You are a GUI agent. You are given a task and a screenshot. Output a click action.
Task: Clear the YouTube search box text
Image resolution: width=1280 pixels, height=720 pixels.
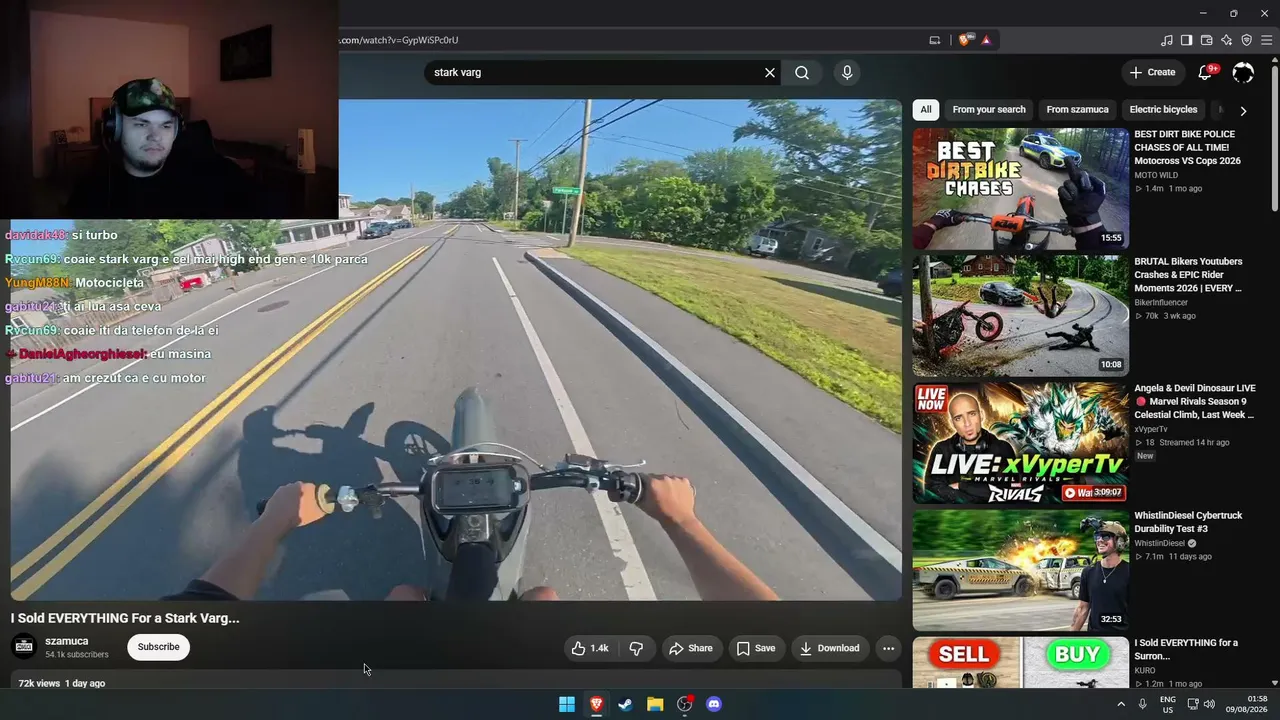pos(770,73)
